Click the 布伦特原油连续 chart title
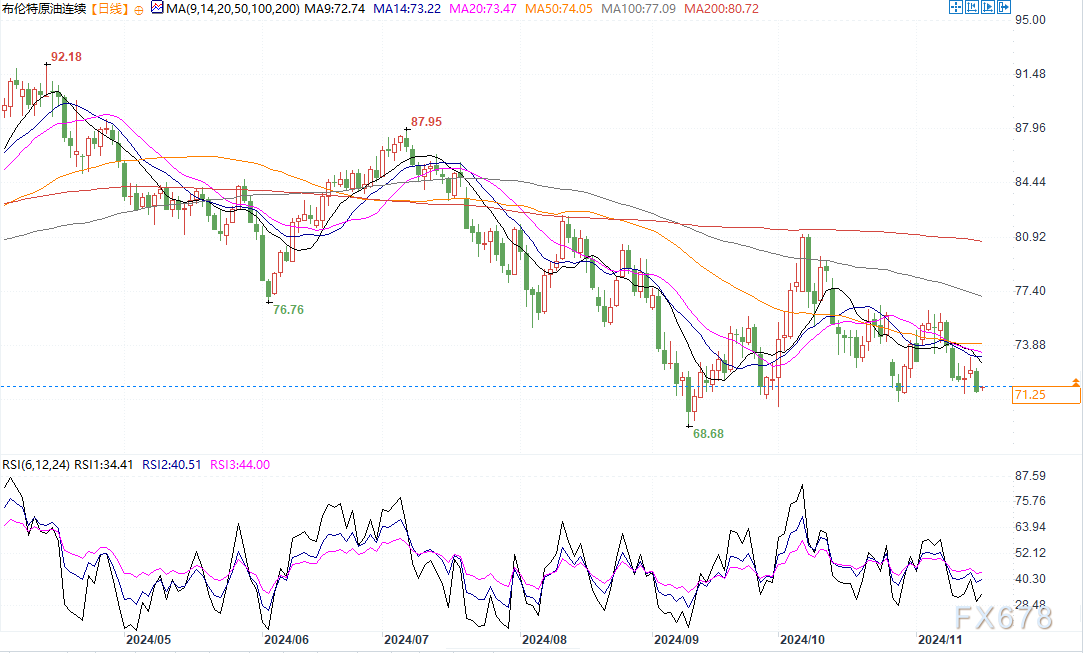The image size is (1083, 653). 44,9
